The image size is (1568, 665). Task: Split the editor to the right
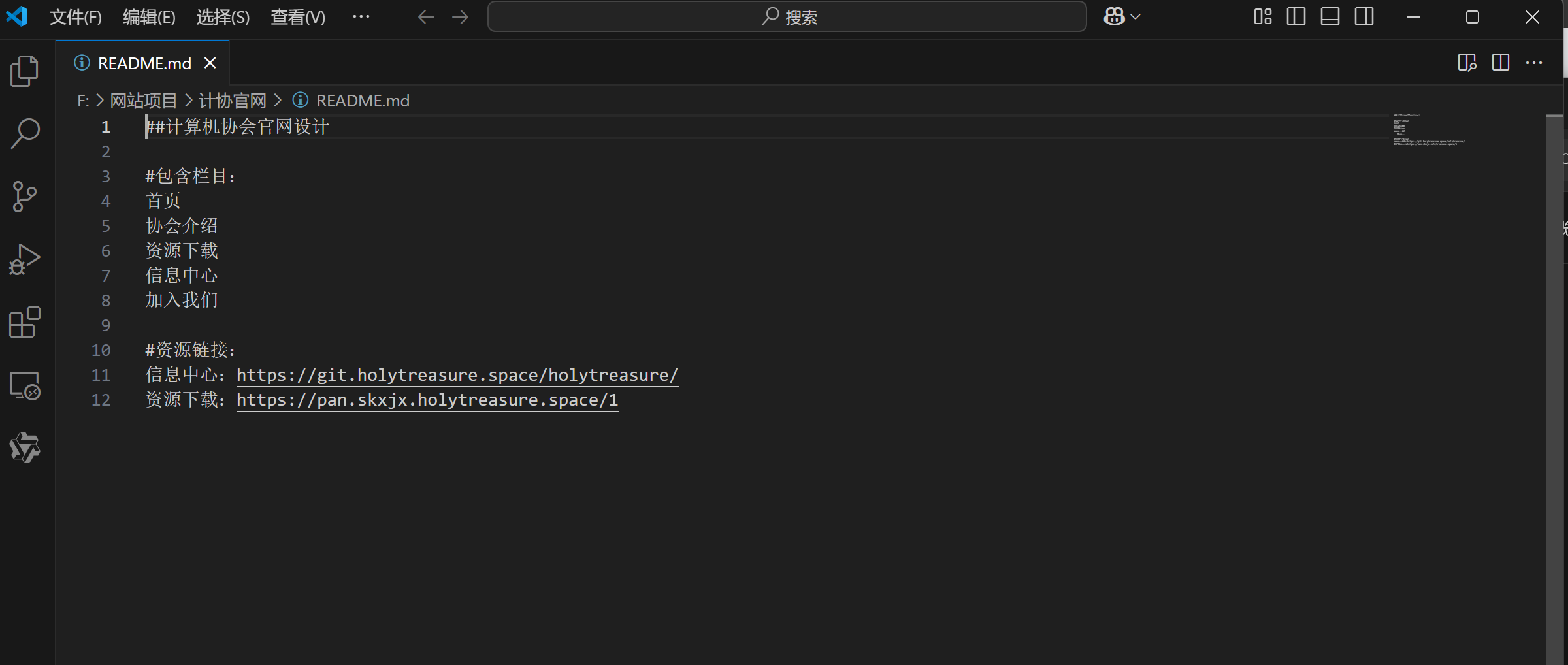coord(1501,63)
